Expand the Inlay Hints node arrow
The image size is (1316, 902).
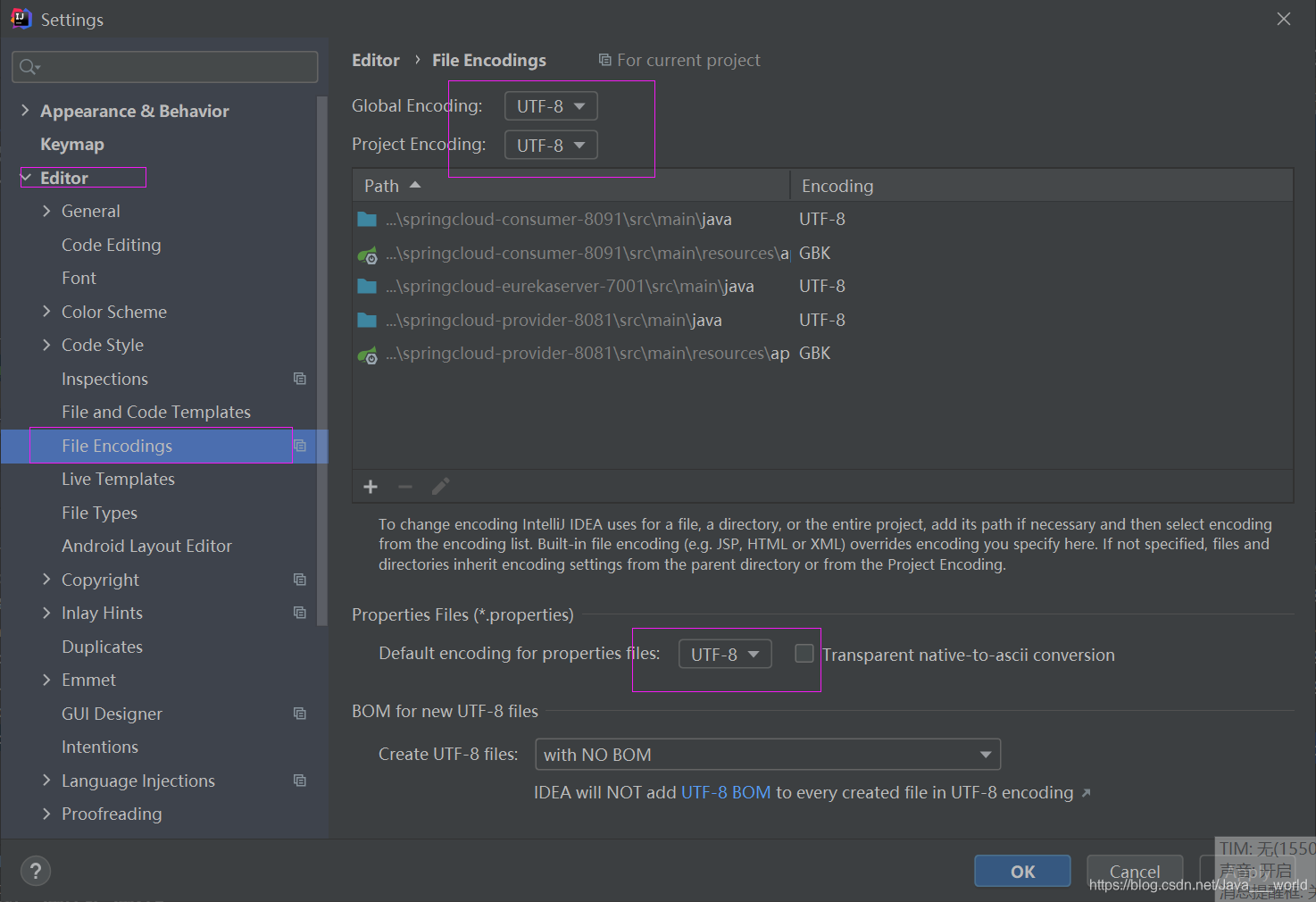(x=46, y=613)
